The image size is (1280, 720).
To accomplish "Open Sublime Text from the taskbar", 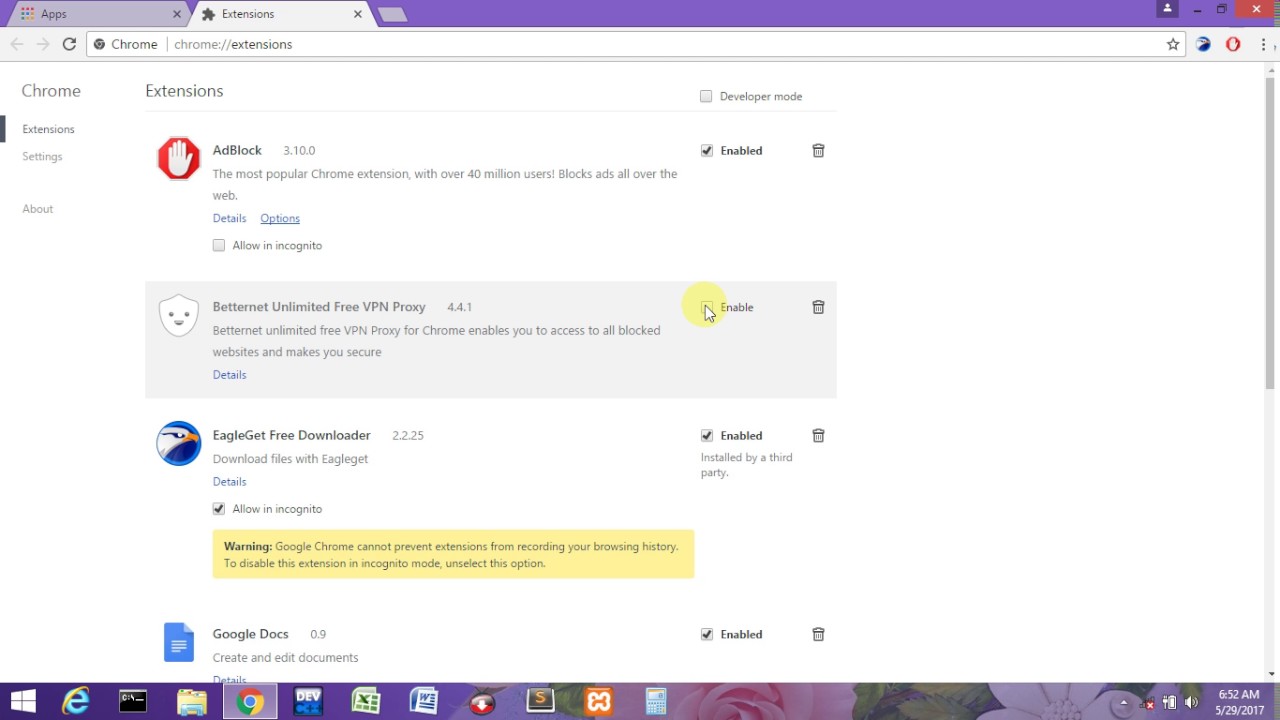I will click(x=540, y=701).
